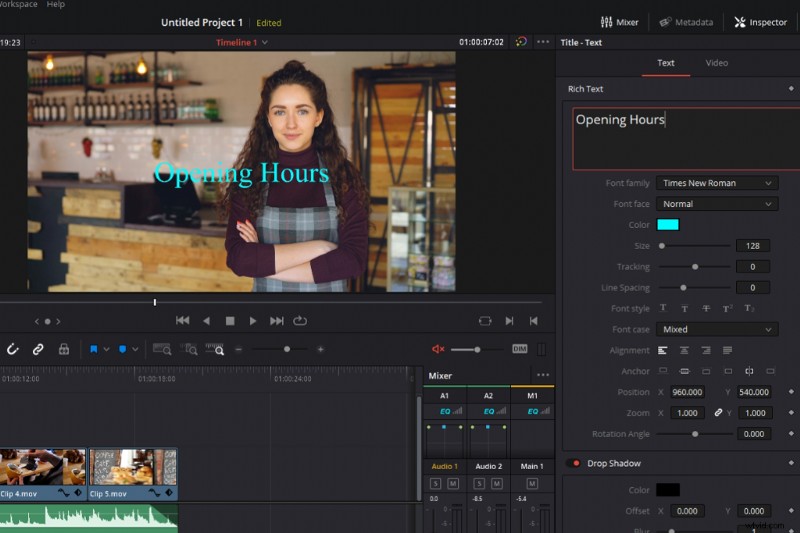The image size is (800, 533).
Task: Open the Font case dropdown
Action: [717, 329]
